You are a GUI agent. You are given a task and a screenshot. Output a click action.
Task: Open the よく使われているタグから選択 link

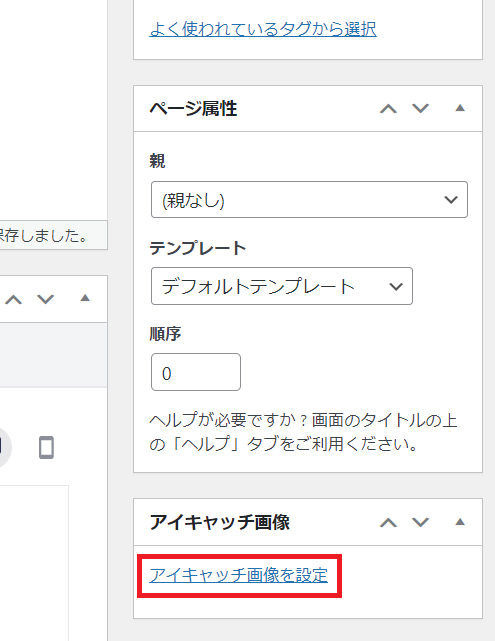[263, 29]
